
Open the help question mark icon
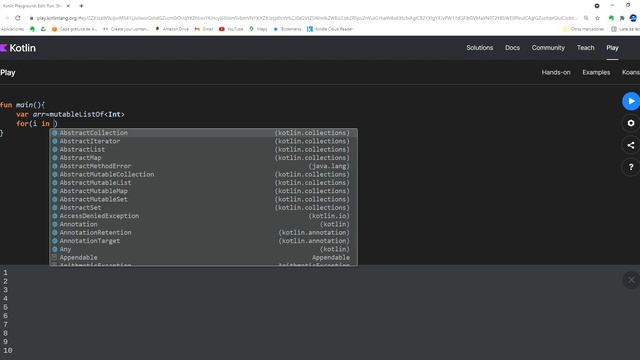point(631,167)
